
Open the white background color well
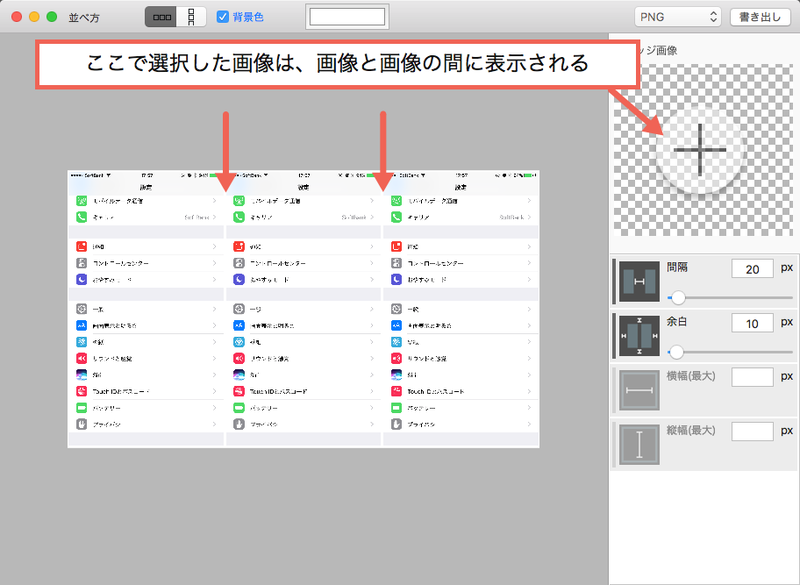tap(347, 17)
